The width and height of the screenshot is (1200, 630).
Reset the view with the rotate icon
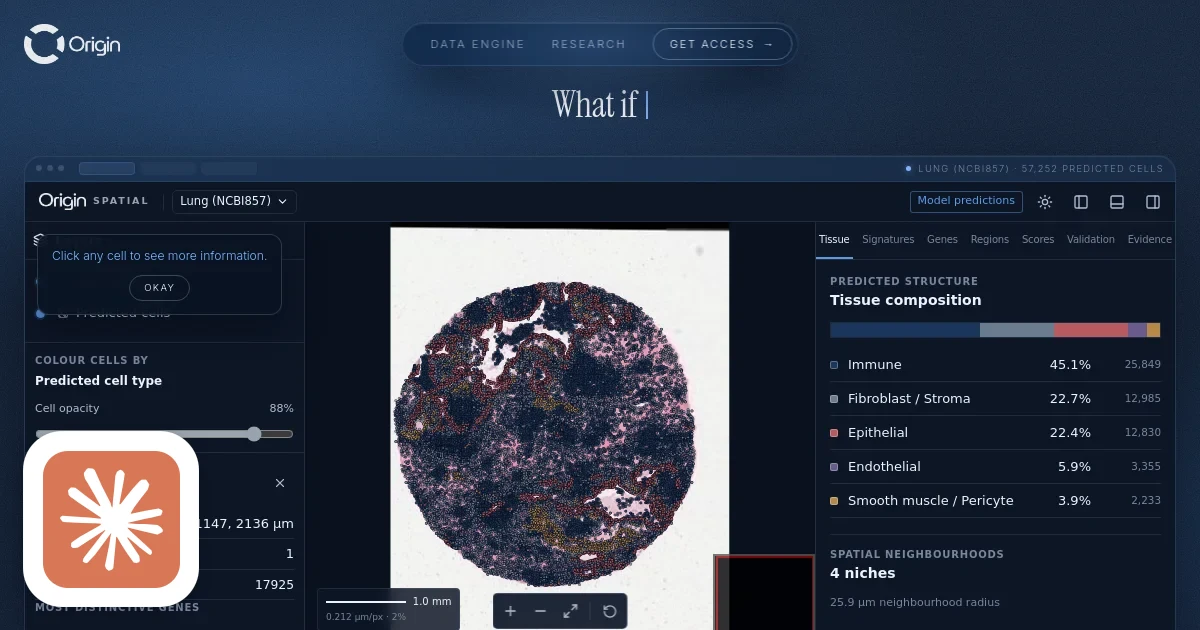609,611
